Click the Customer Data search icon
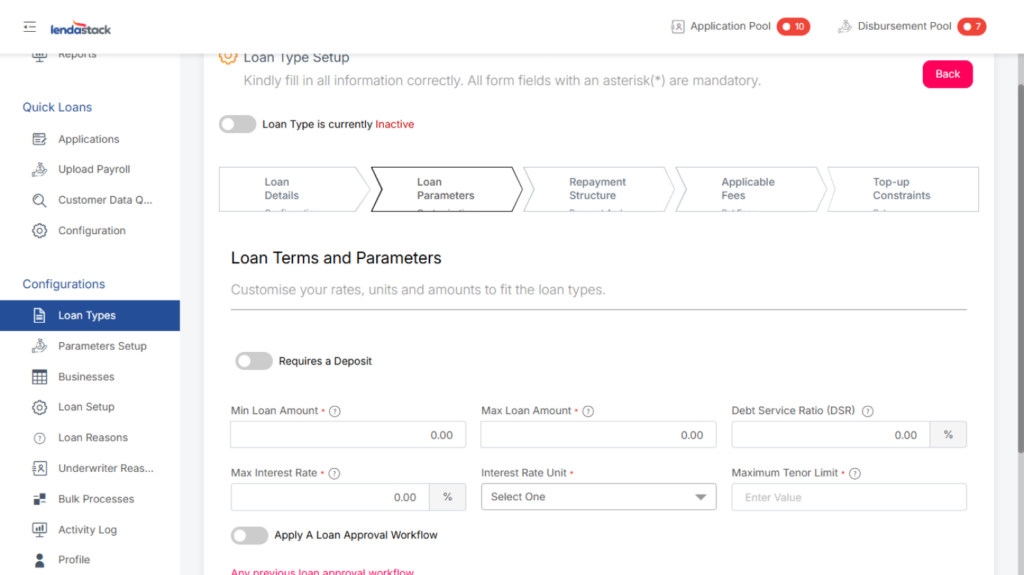 click(x=40, y=200)
